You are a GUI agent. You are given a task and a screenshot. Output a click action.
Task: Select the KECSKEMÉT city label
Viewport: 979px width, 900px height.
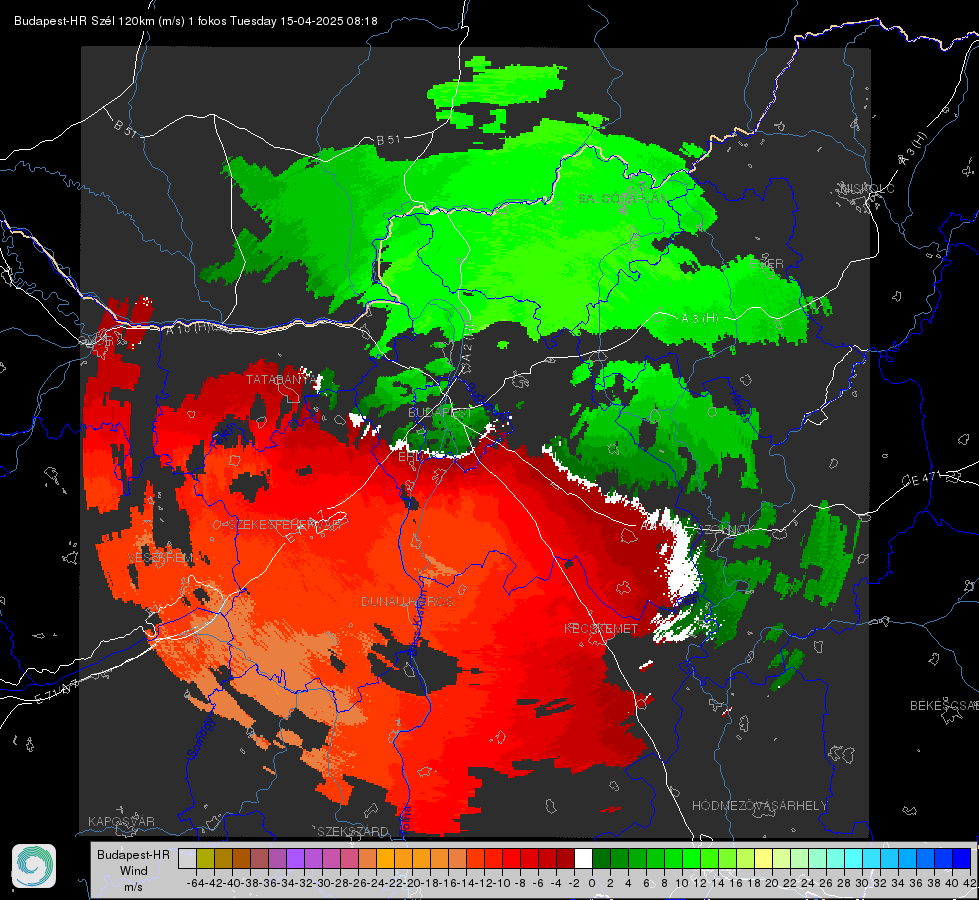[601, 628]
